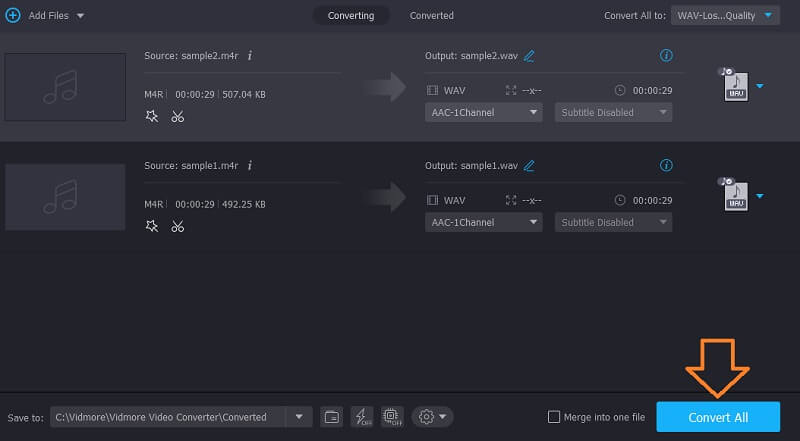Open Subtitle Disabled dropdown for sample1
This screenshot has height=441, width=800.
pyautogui.click(x=613, y=223)
